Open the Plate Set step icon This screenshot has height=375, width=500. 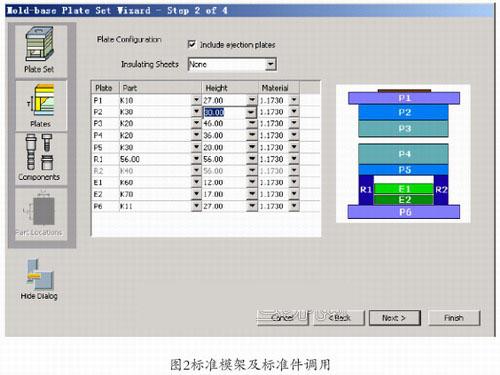point(40,50)
